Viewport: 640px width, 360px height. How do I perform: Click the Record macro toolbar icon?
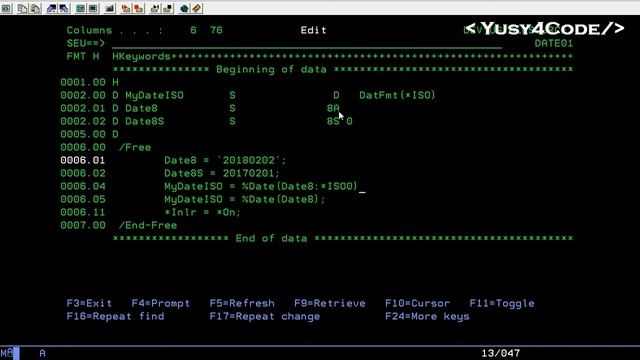click(125, 8)
